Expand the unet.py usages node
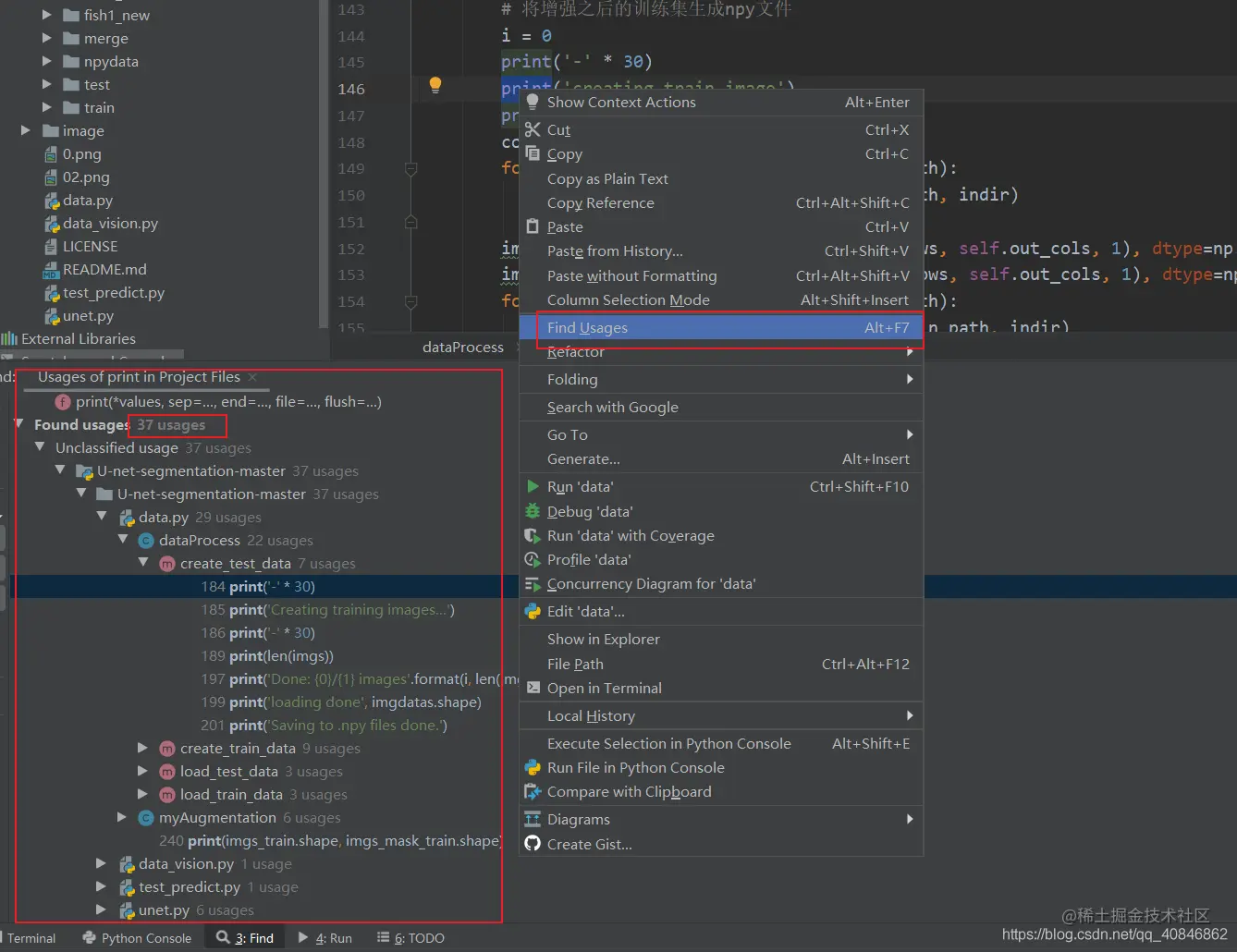This screenshot has height=952, width=1237. 102,909
